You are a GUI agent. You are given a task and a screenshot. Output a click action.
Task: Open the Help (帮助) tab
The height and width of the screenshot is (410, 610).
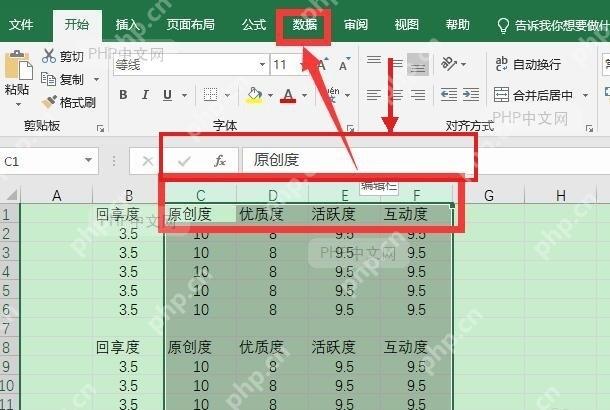pos(458,25)
